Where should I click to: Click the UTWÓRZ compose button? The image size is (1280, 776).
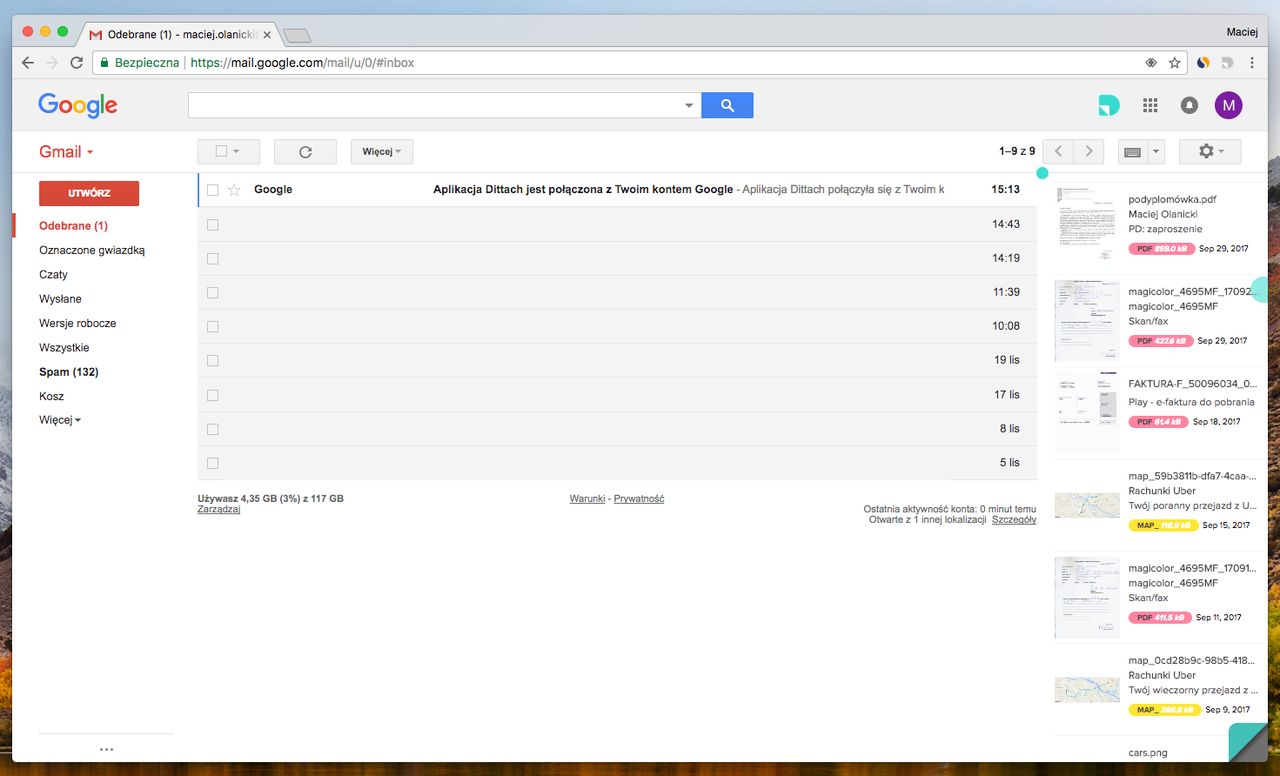pyautogui.click(x=89, y=193)
